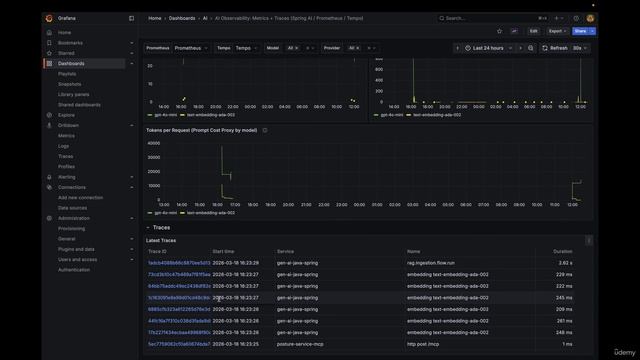Open Snapshots in sidebar

pos(69,84)
